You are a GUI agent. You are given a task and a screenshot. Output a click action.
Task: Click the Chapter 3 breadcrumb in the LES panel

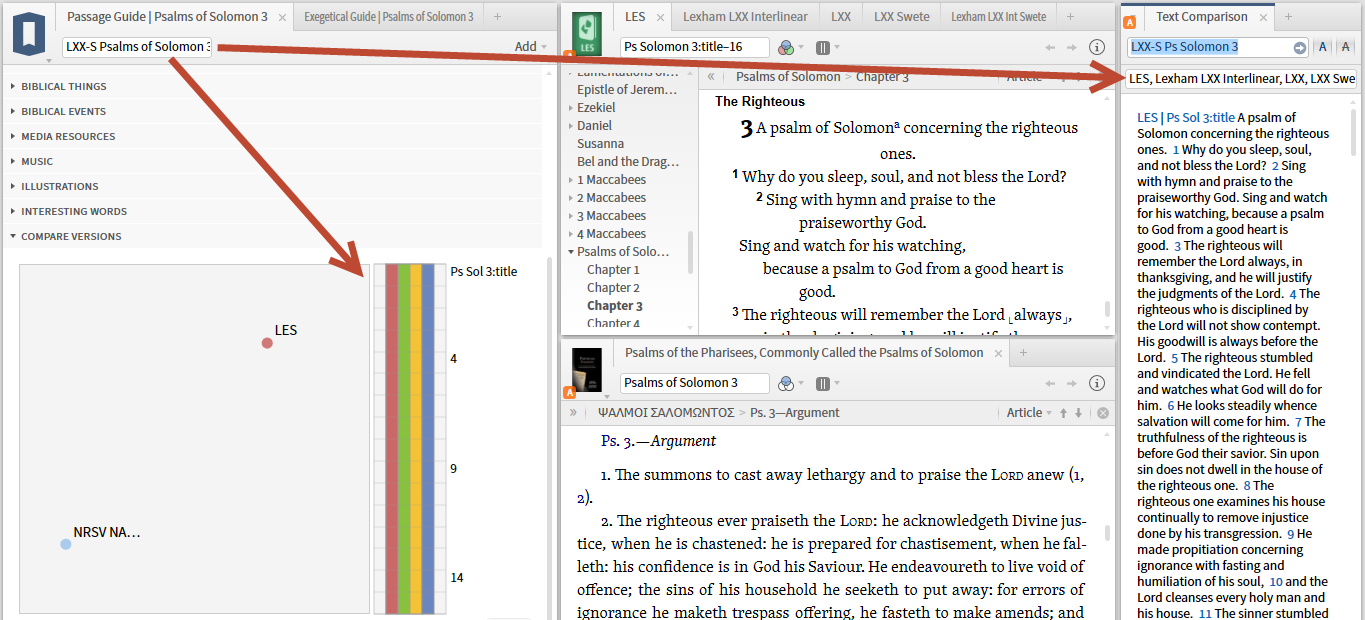pos(882,77)
